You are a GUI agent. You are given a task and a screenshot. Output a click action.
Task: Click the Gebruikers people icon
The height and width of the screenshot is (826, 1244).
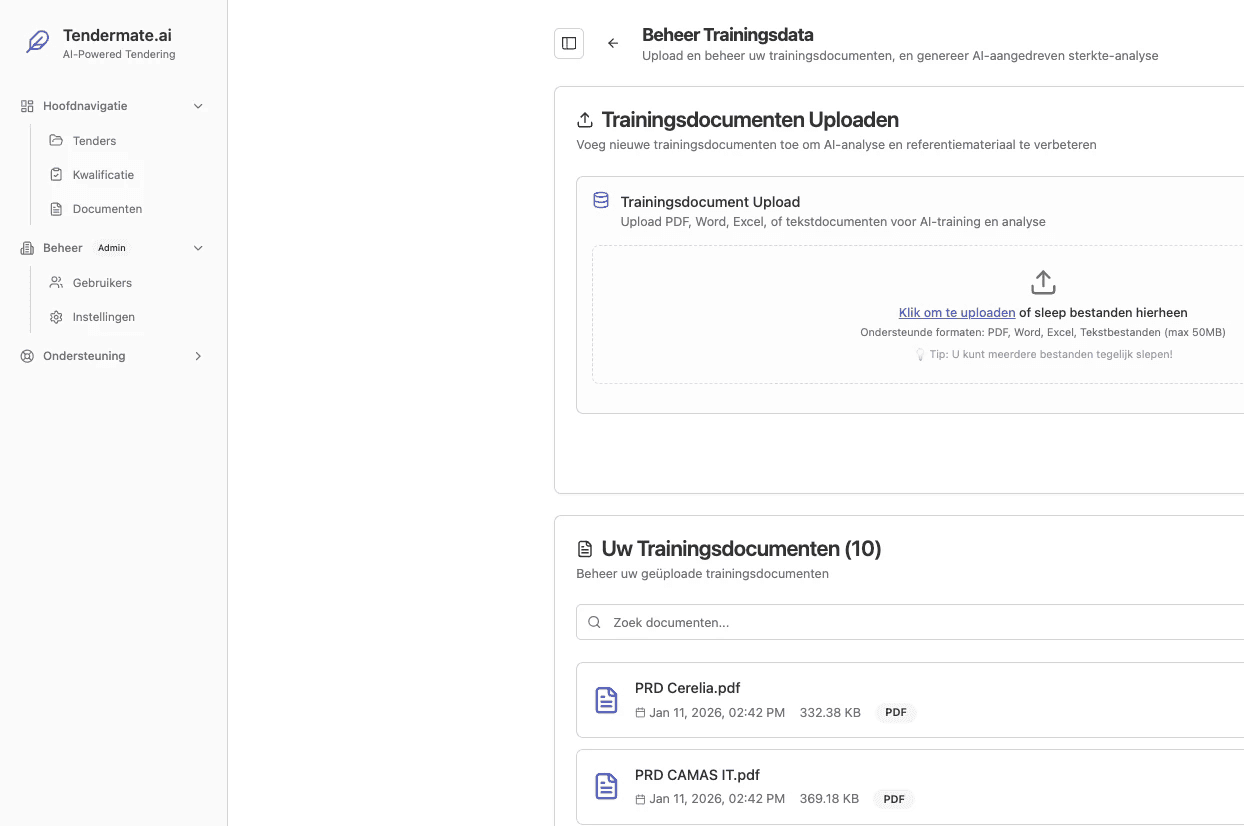[x=56, y=283]
